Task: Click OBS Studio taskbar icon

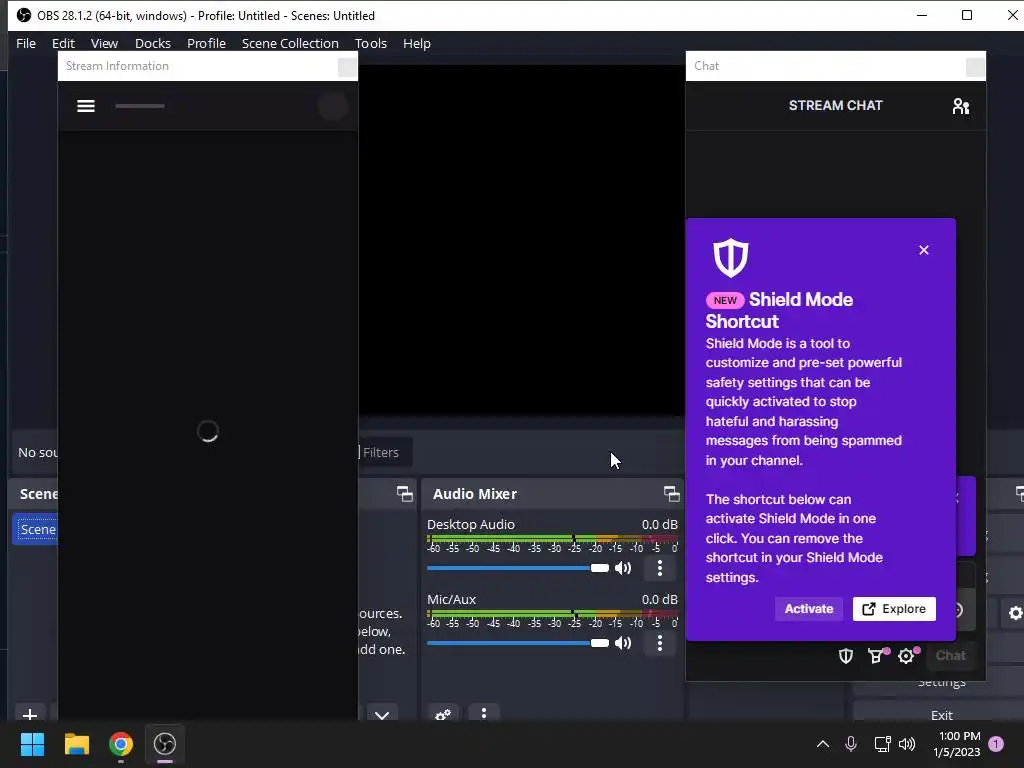Action: pyautogui.click(x=165, y=744)
